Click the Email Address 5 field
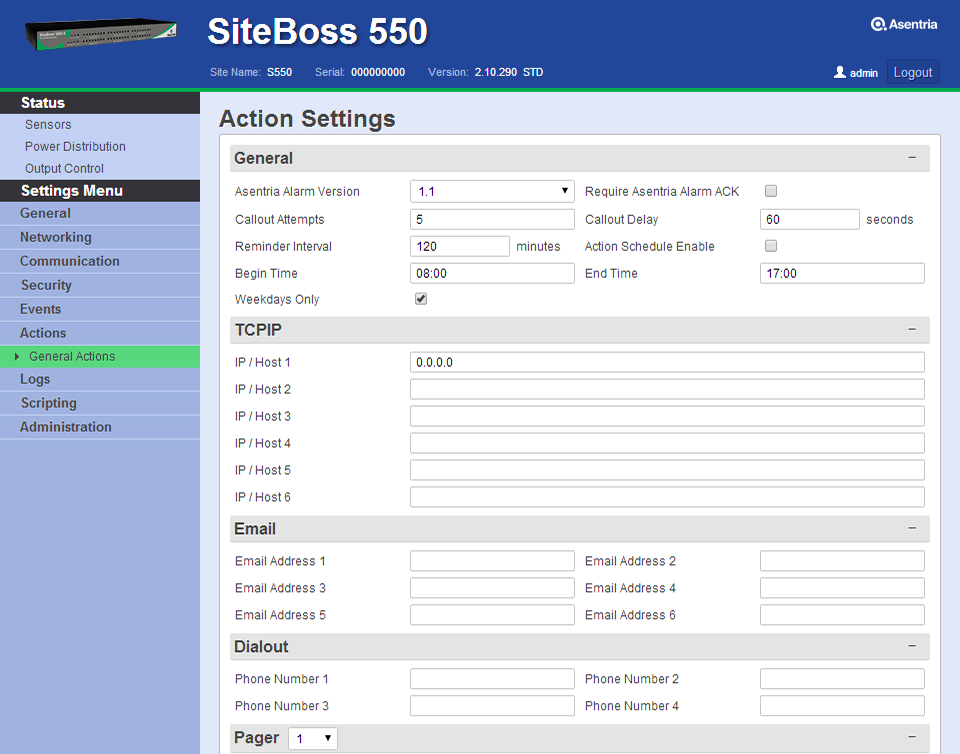Image resolution: width=960 pixels, height=754 pixels. (492, 614)
